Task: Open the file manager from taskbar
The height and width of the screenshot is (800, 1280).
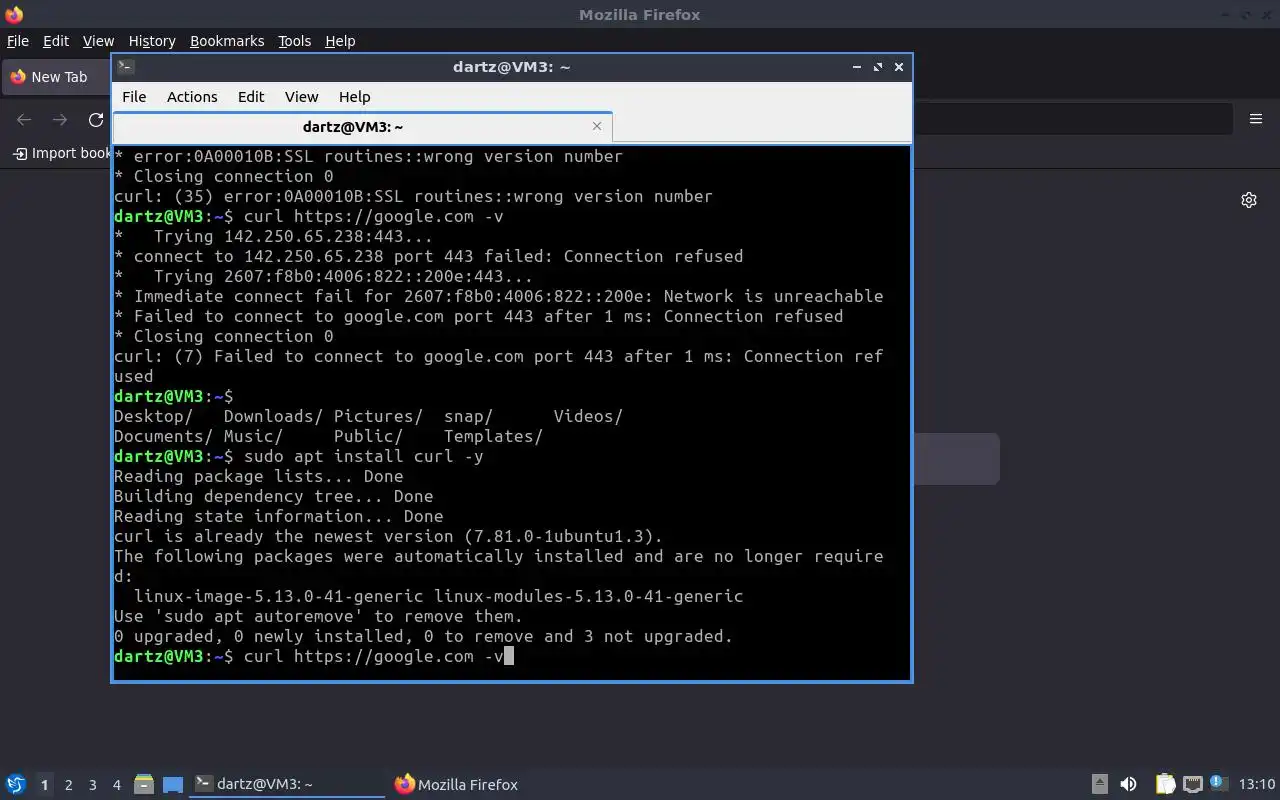Action: (143, 784)
